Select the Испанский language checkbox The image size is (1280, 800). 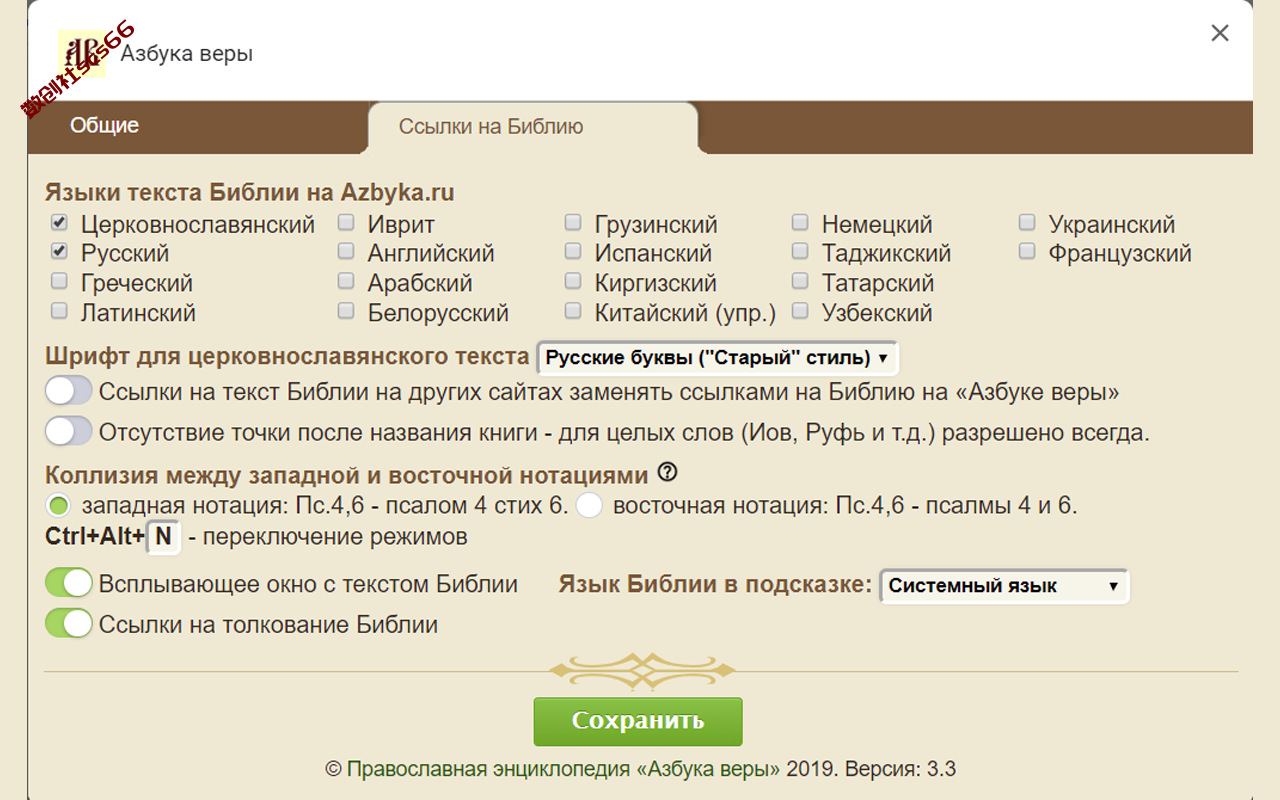tap(573, 251)
